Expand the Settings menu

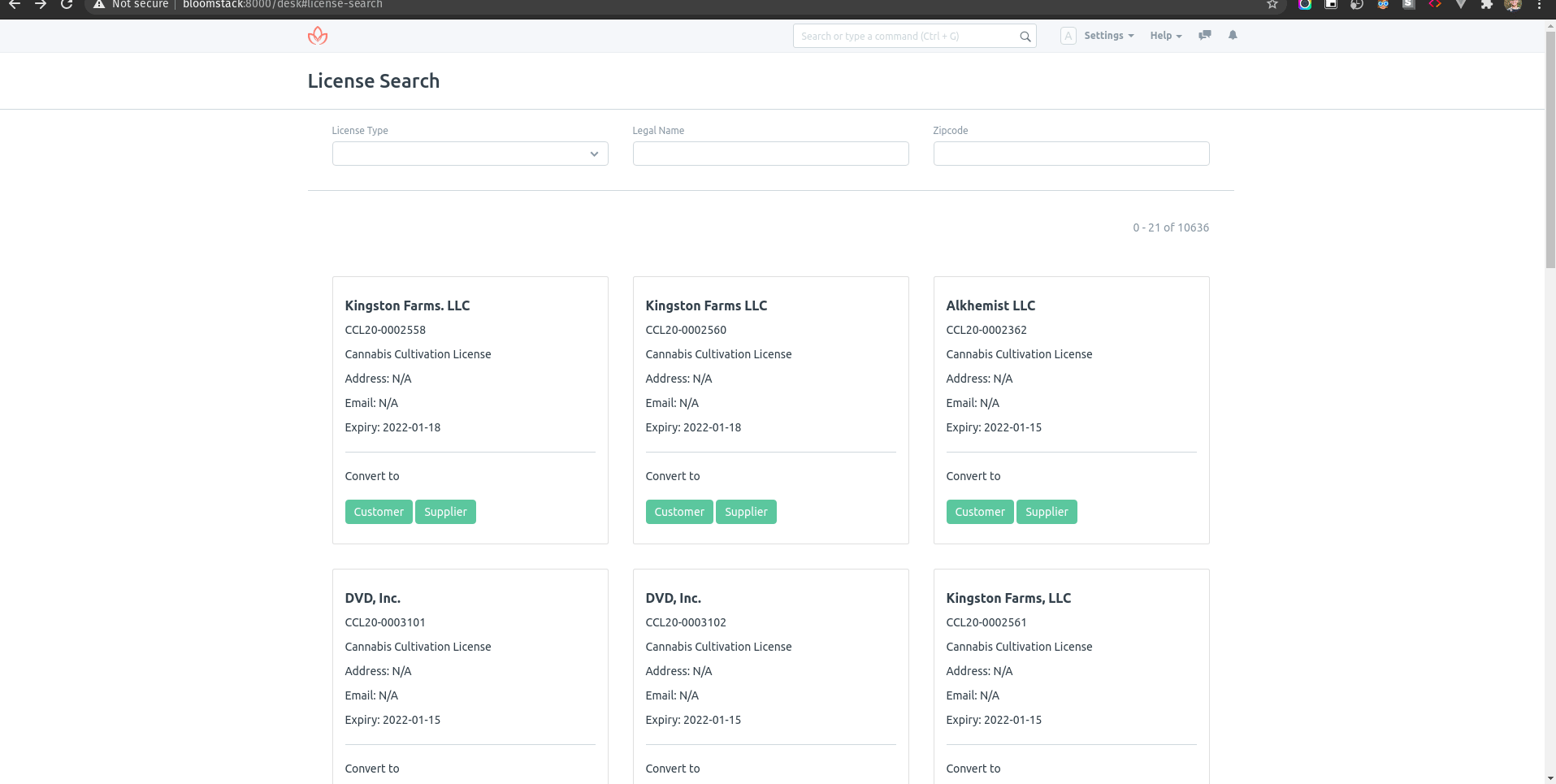1108,36
